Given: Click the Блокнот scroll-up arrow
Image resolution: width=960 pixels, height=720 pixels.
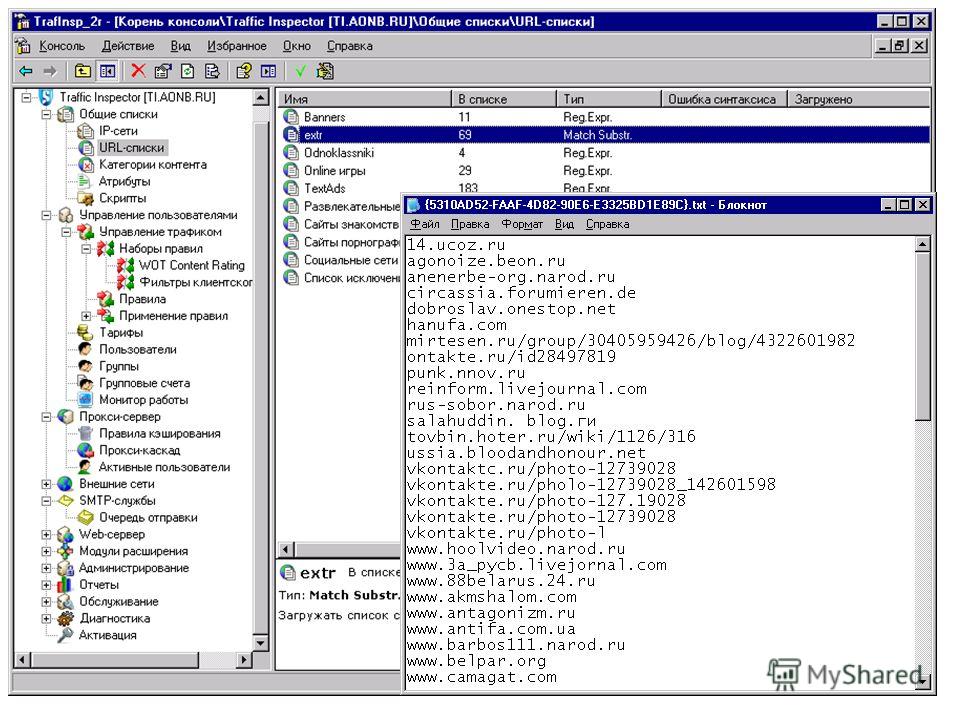Looking at the screenshot, I should click(923, 245).
